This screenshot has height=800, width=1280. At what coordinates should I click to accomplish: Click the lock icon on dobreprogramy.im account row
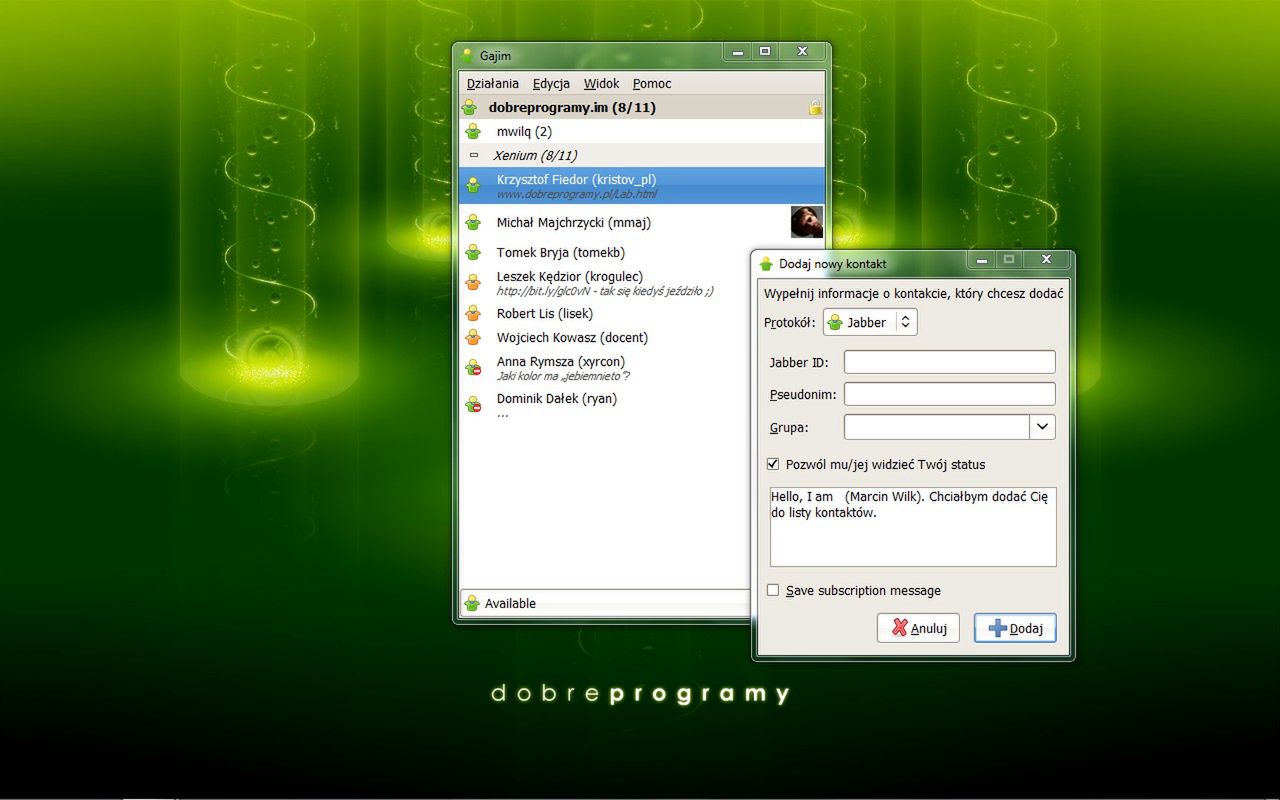click(x=815, y=107)
